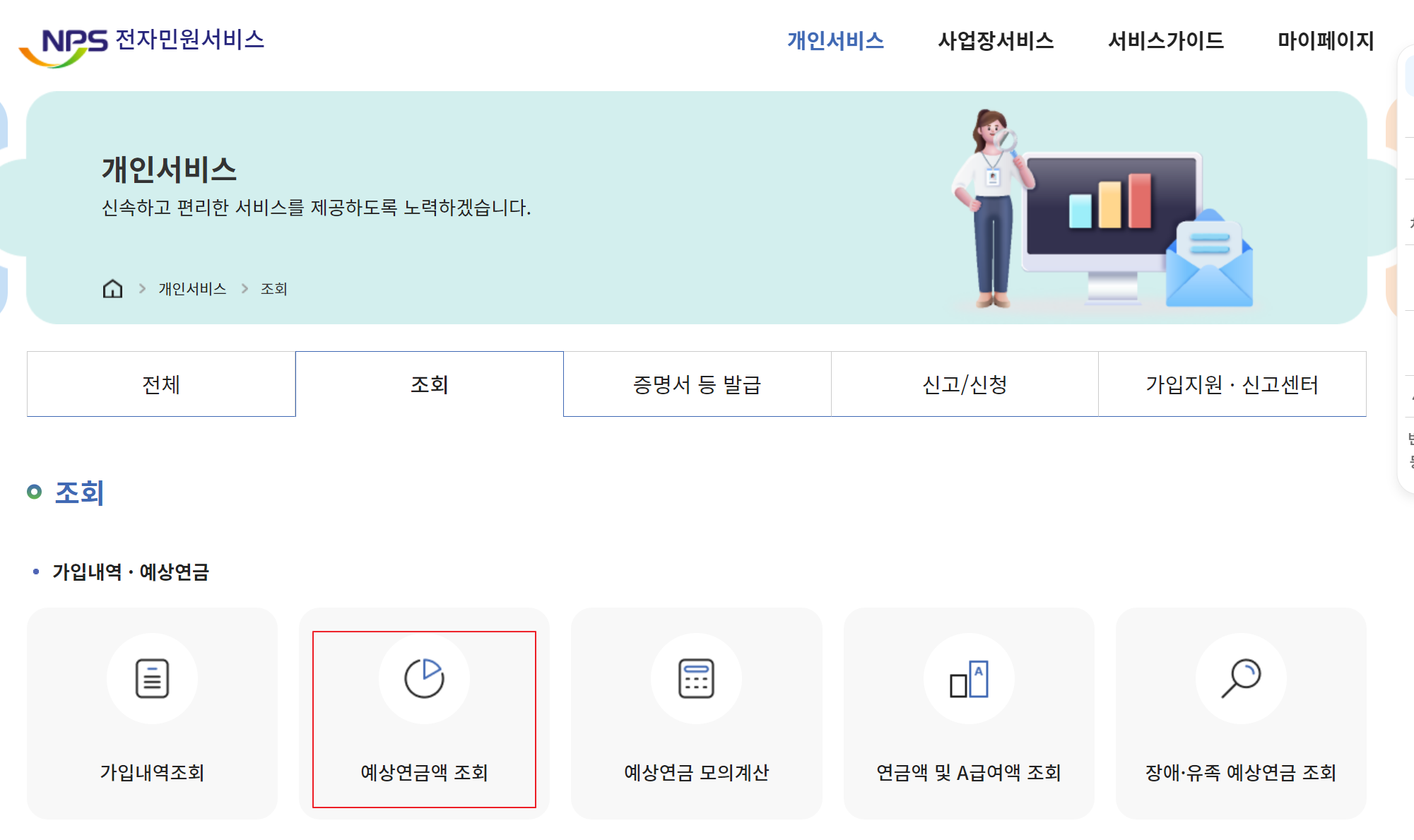
Task: Open the 사업장서비스 menu
Action: [996, 41]
